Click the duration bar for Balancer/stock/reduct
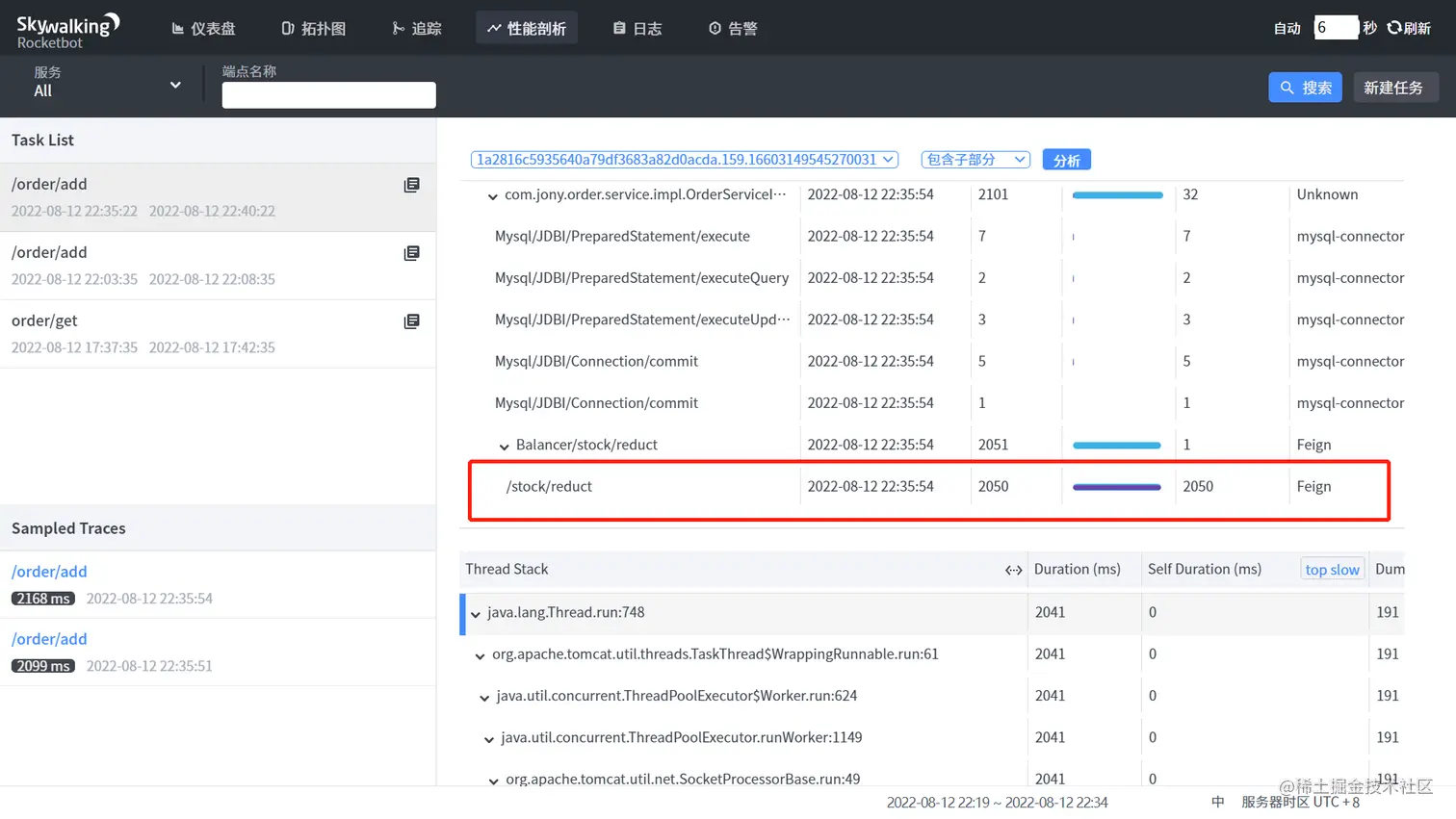The image size is (1456, 819). 1117,446
